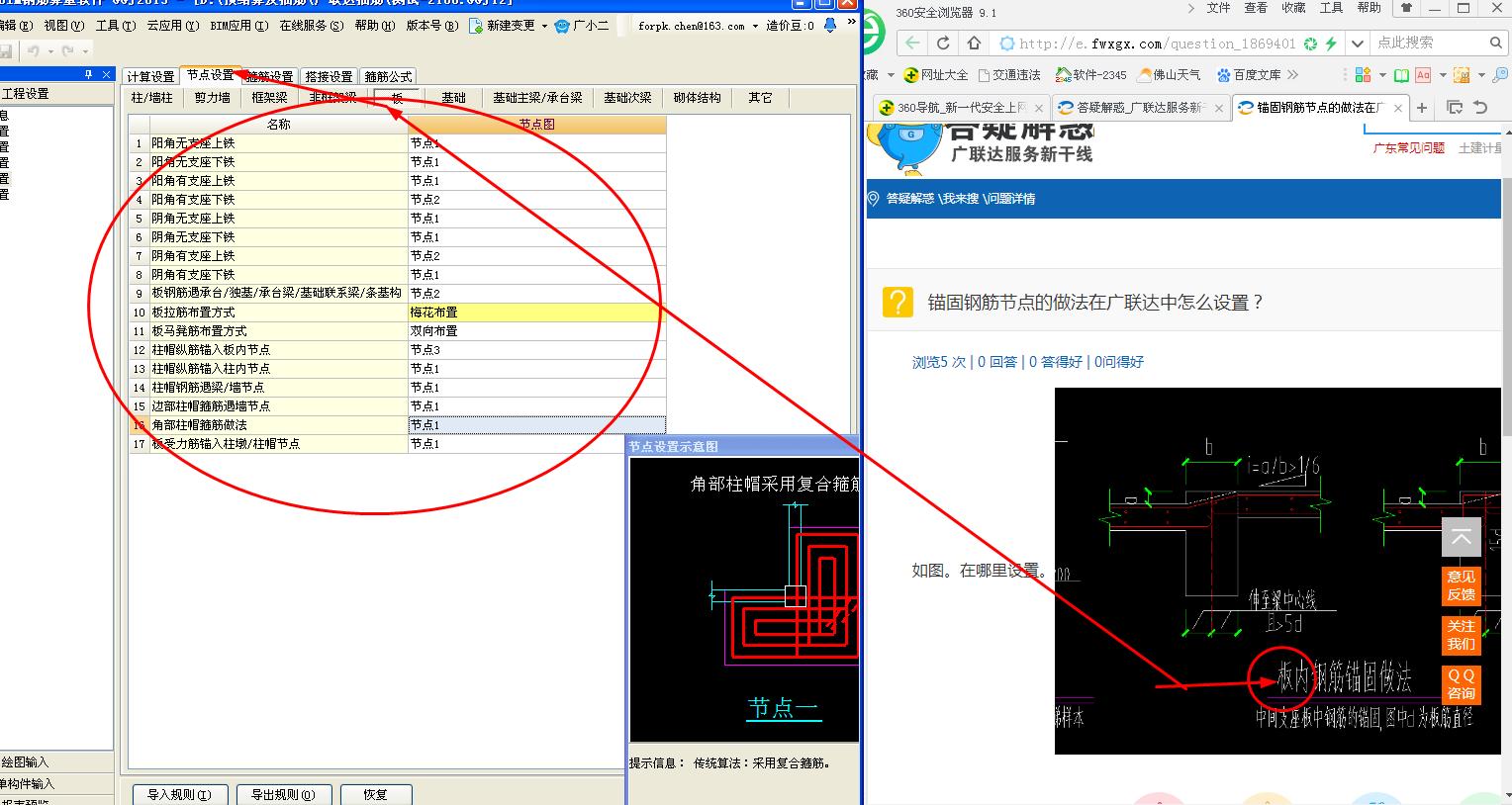Open the 工程设置 panel header

56,94
